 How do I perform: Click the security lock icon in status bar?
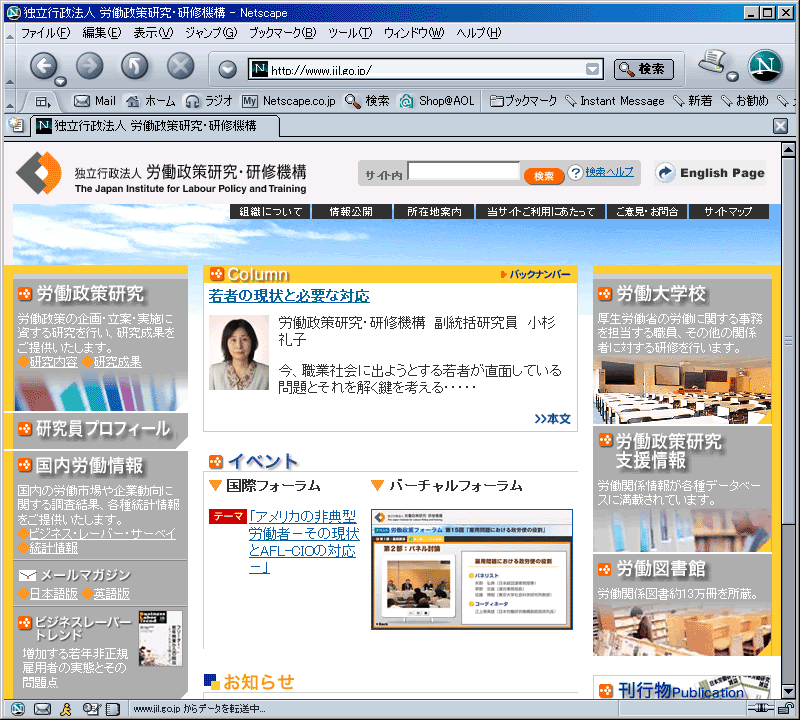[786, 708]
